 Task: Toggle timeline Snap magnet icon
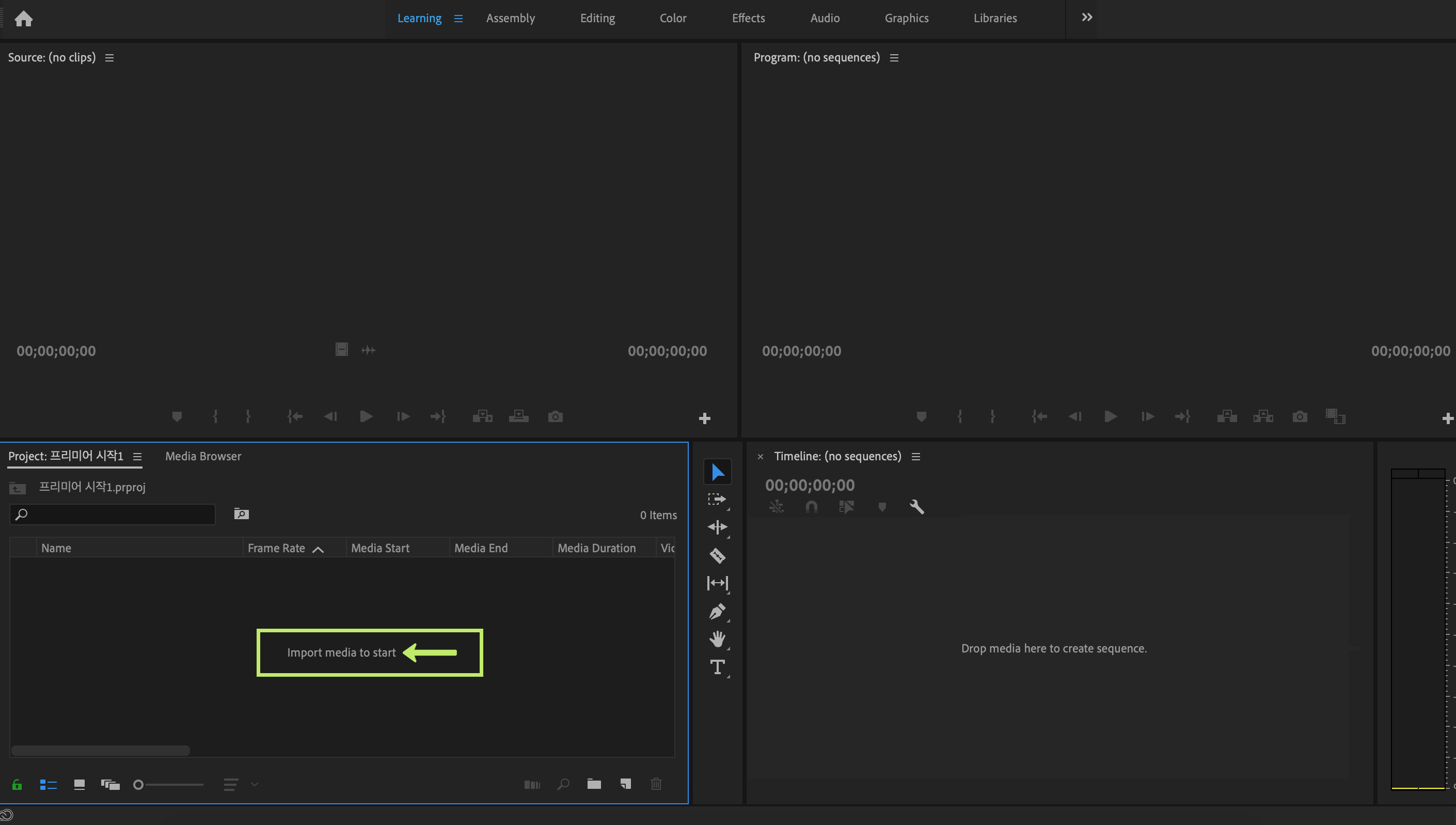click(x=811, y=507)
